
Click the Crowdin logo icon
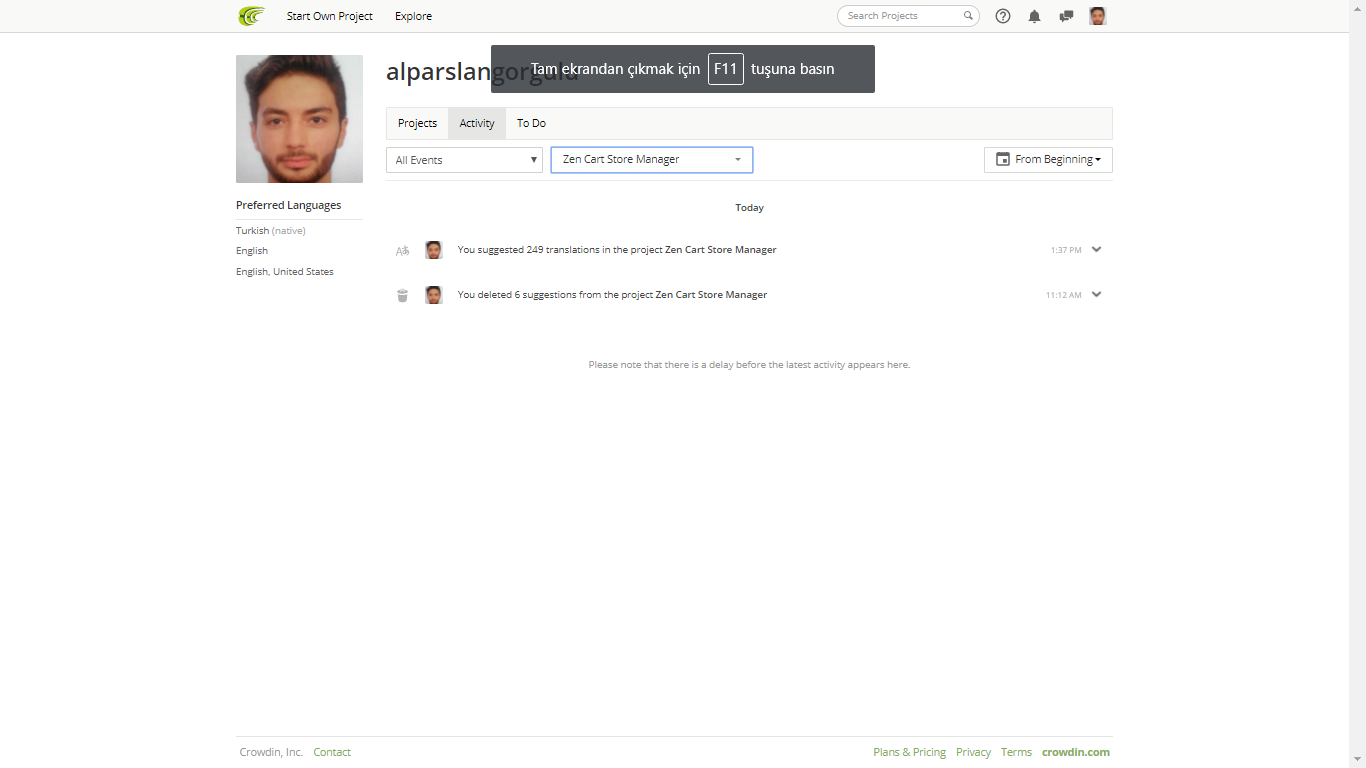pos(251,16)
